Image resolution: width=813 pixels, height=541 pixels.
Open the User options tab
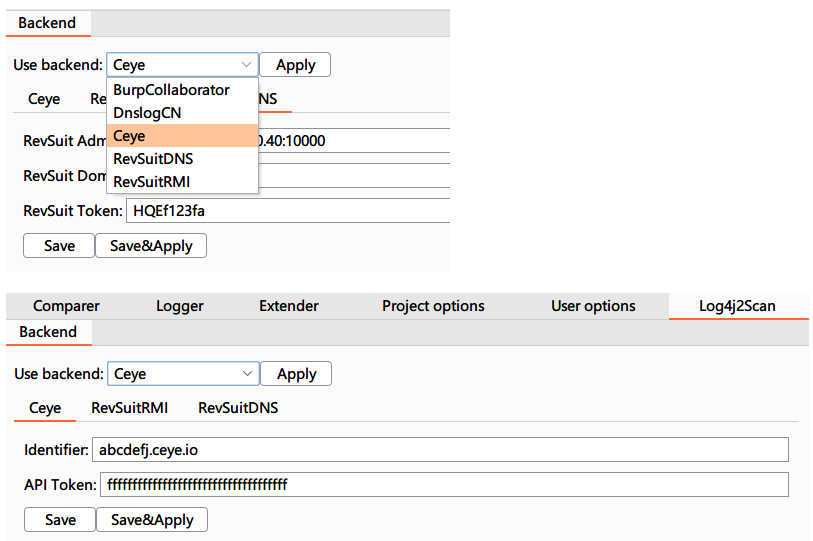(593, 306)
